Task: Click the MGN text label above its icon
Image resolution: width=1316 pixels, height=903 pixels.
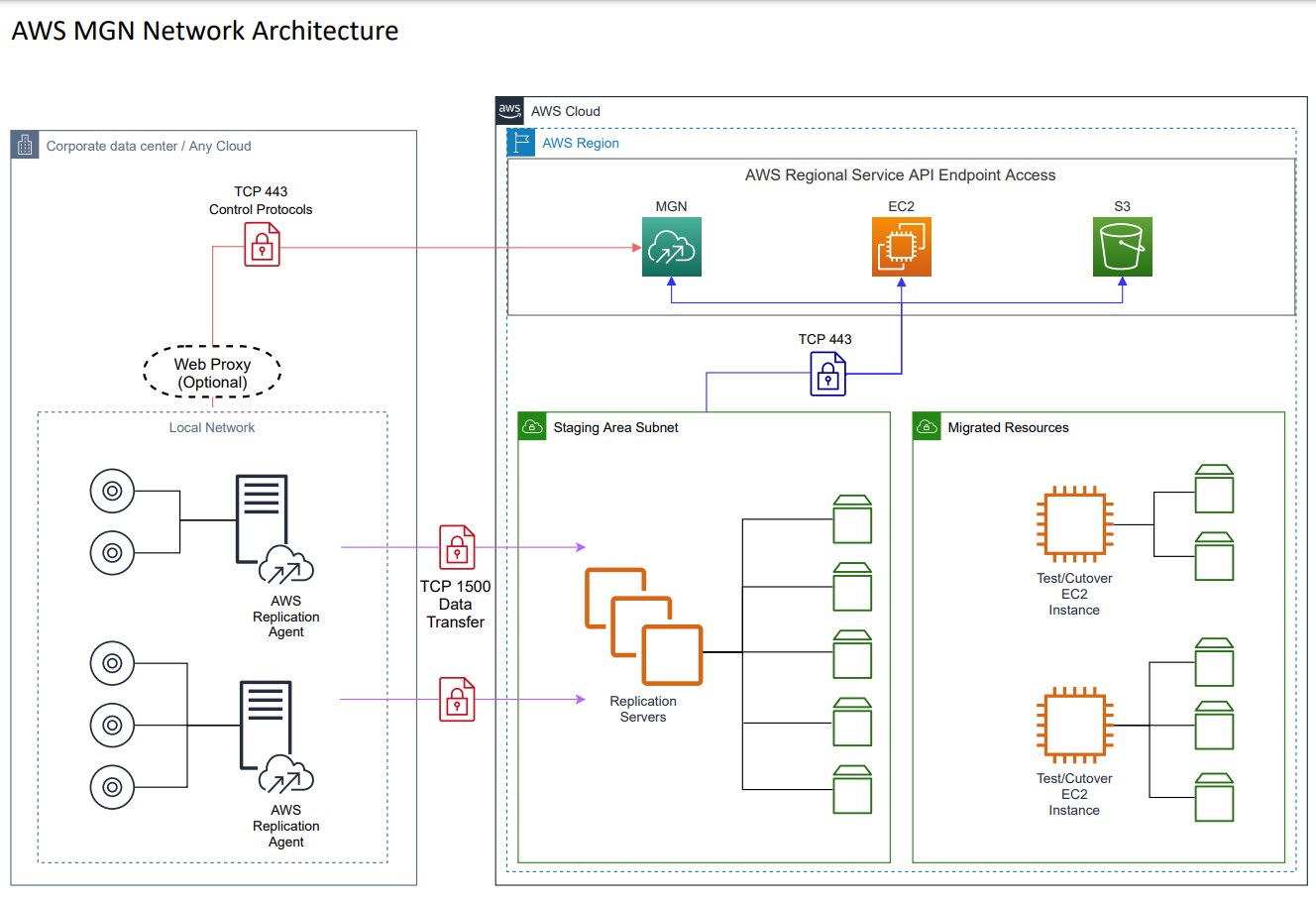Action: 672,206
